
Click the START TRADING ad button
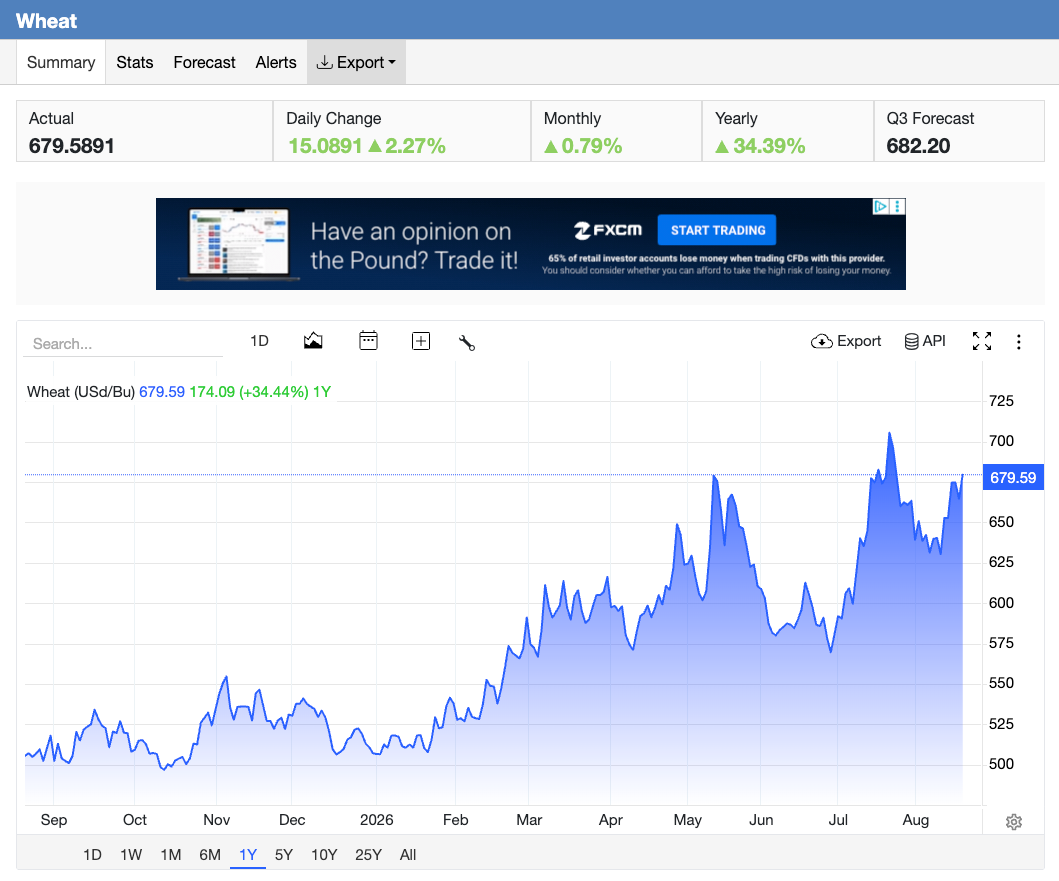click(x=717, y=230)
